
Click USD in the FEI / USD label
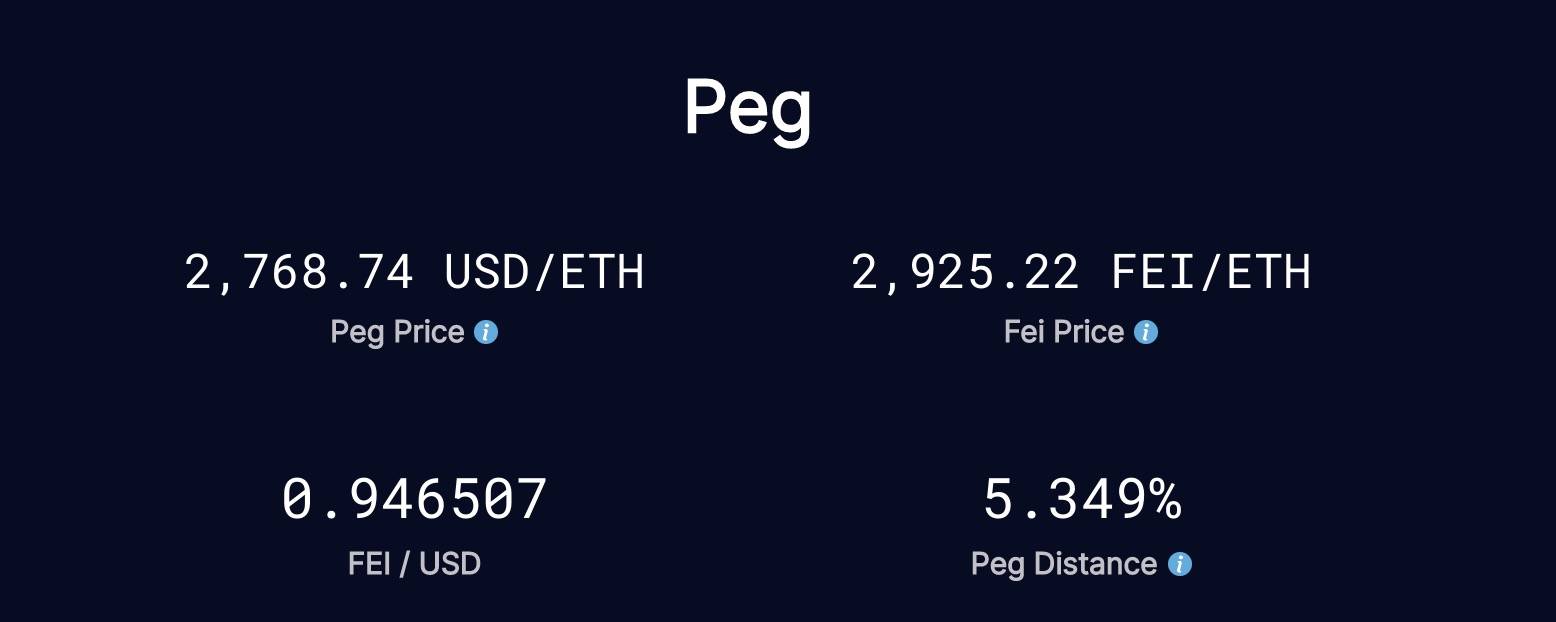coord(450,564)
